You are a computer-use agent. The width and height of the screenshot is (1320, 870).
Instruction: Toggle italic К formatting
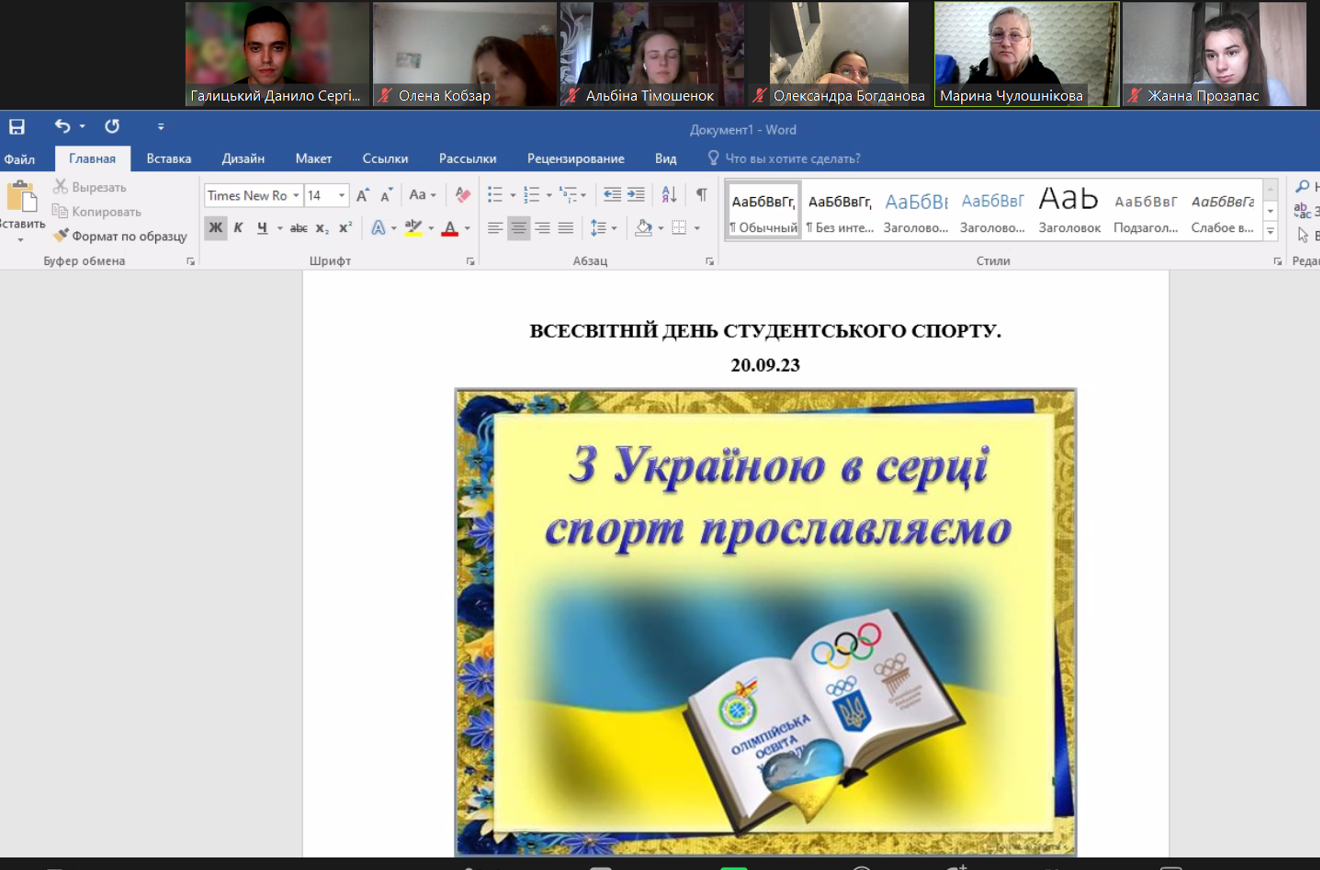point(238,228)
